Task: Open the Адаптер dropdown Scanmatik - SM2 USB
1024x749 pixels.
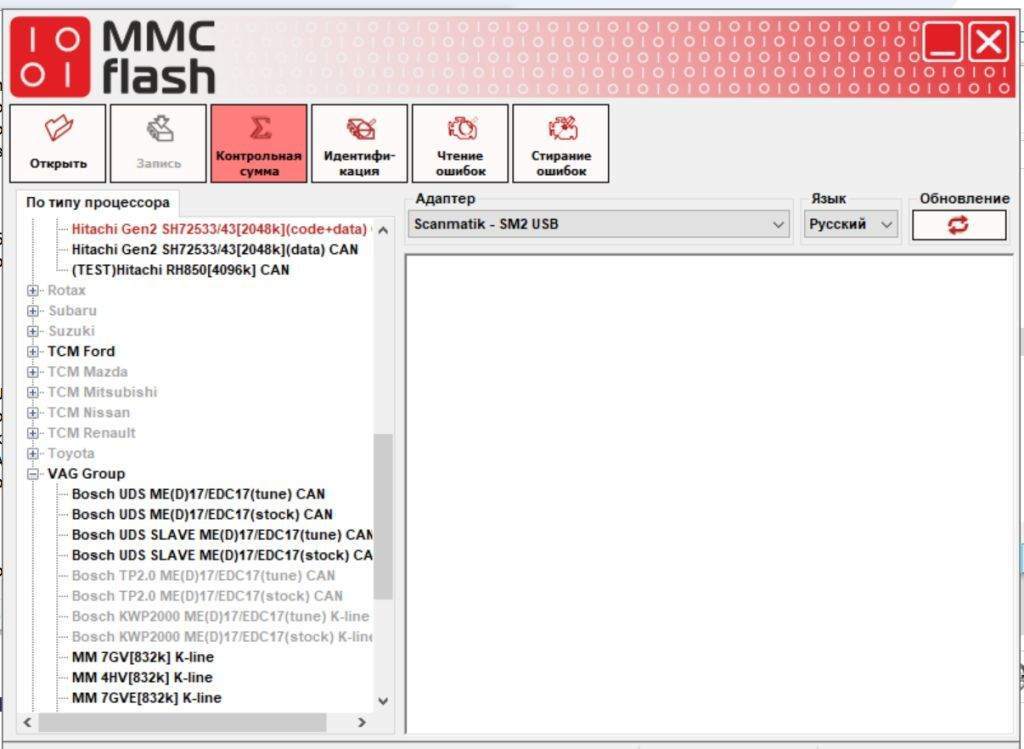Action: coord(598,225)
